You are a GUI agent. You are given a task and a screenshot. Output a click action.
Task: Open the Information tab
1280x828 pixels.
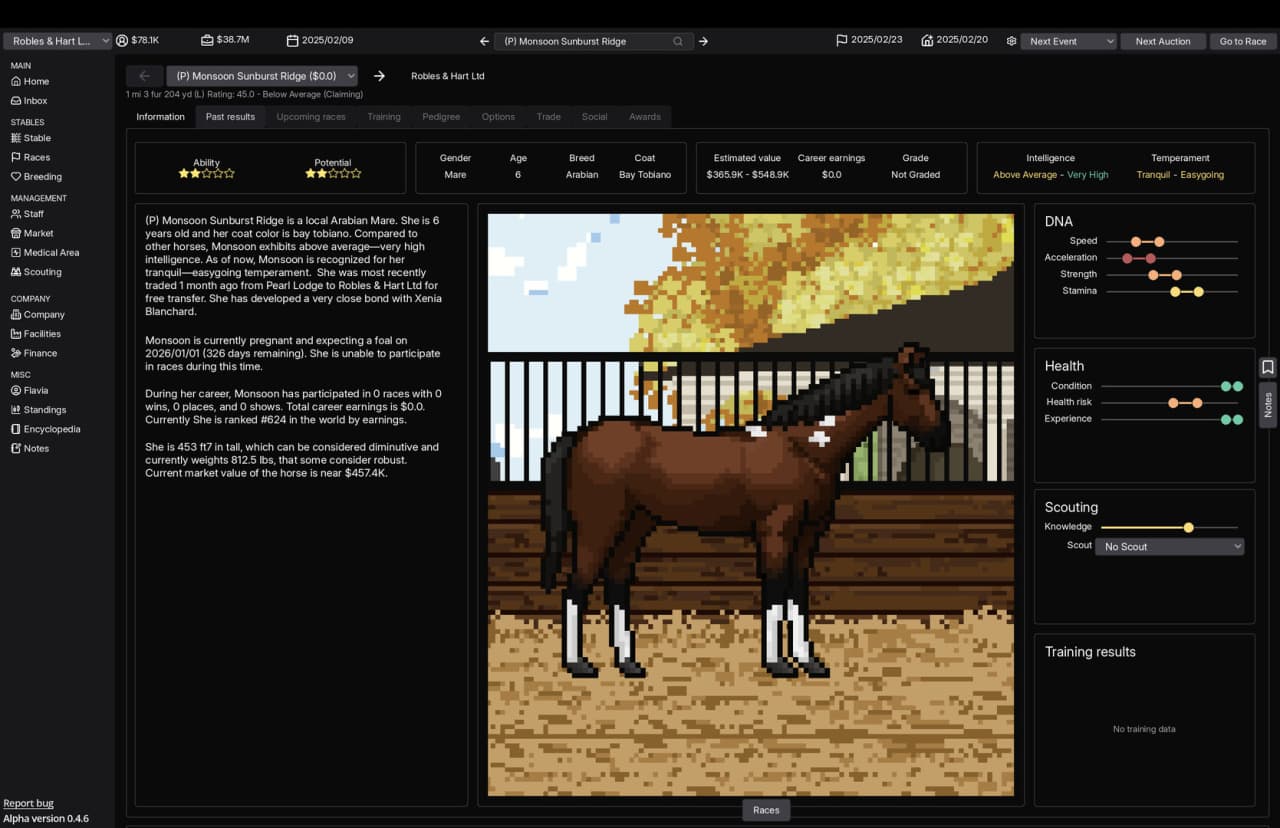click(x=160, y=117)
